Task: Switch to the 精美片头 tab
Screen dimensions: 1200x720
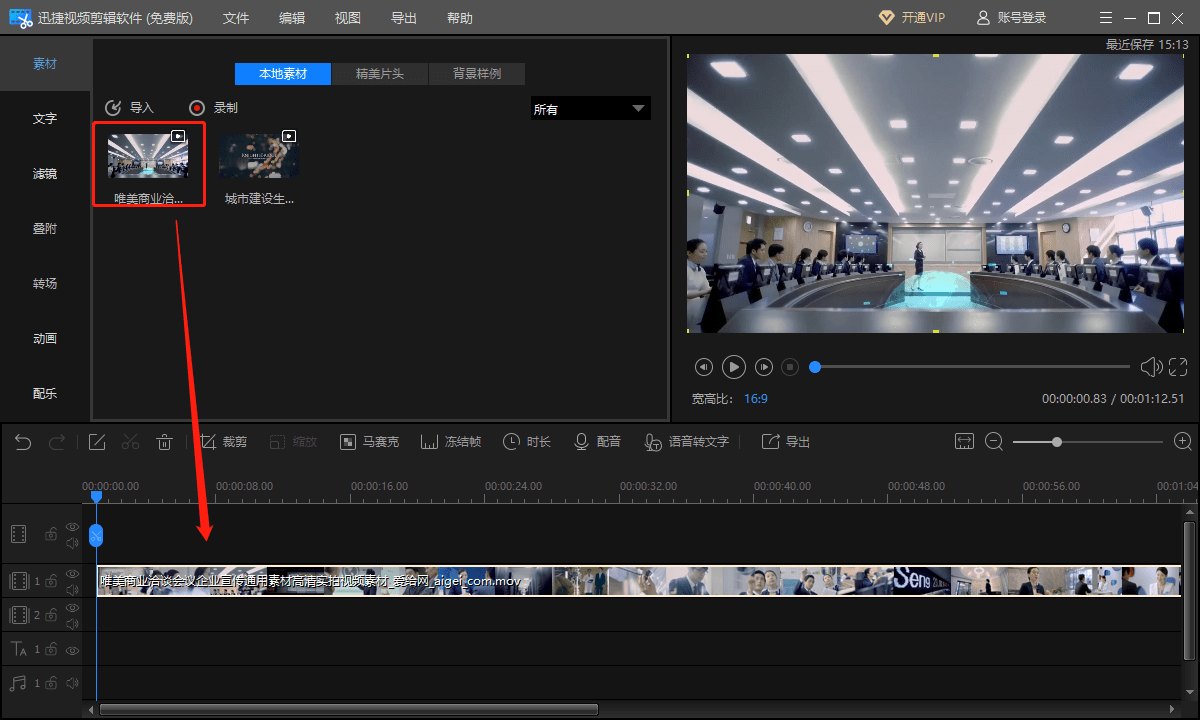Action: [x=380, y=74]
